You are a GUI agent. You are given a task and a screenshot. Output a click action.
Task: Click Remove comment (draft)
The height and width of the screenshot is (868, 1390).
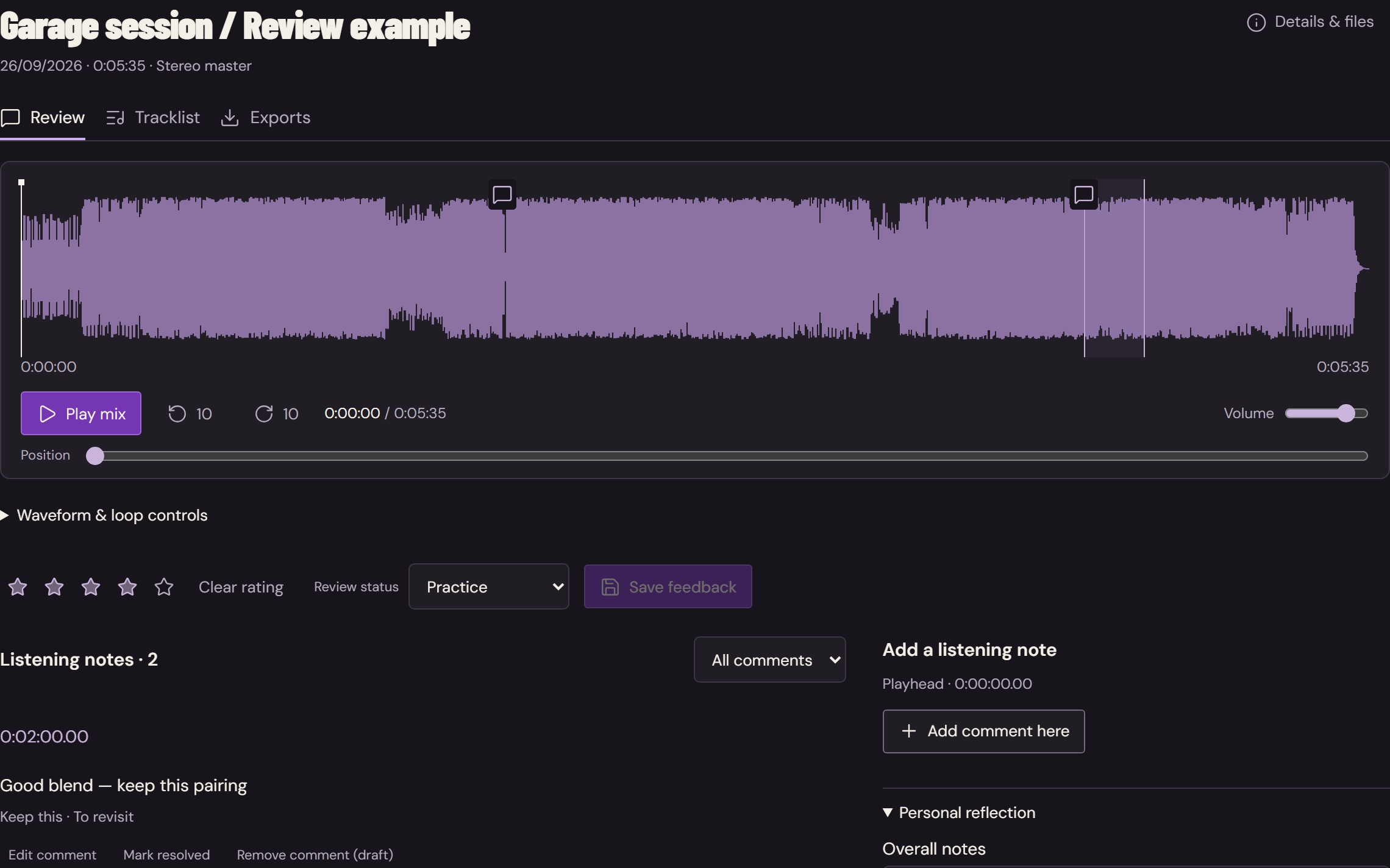tap(315, 855)
